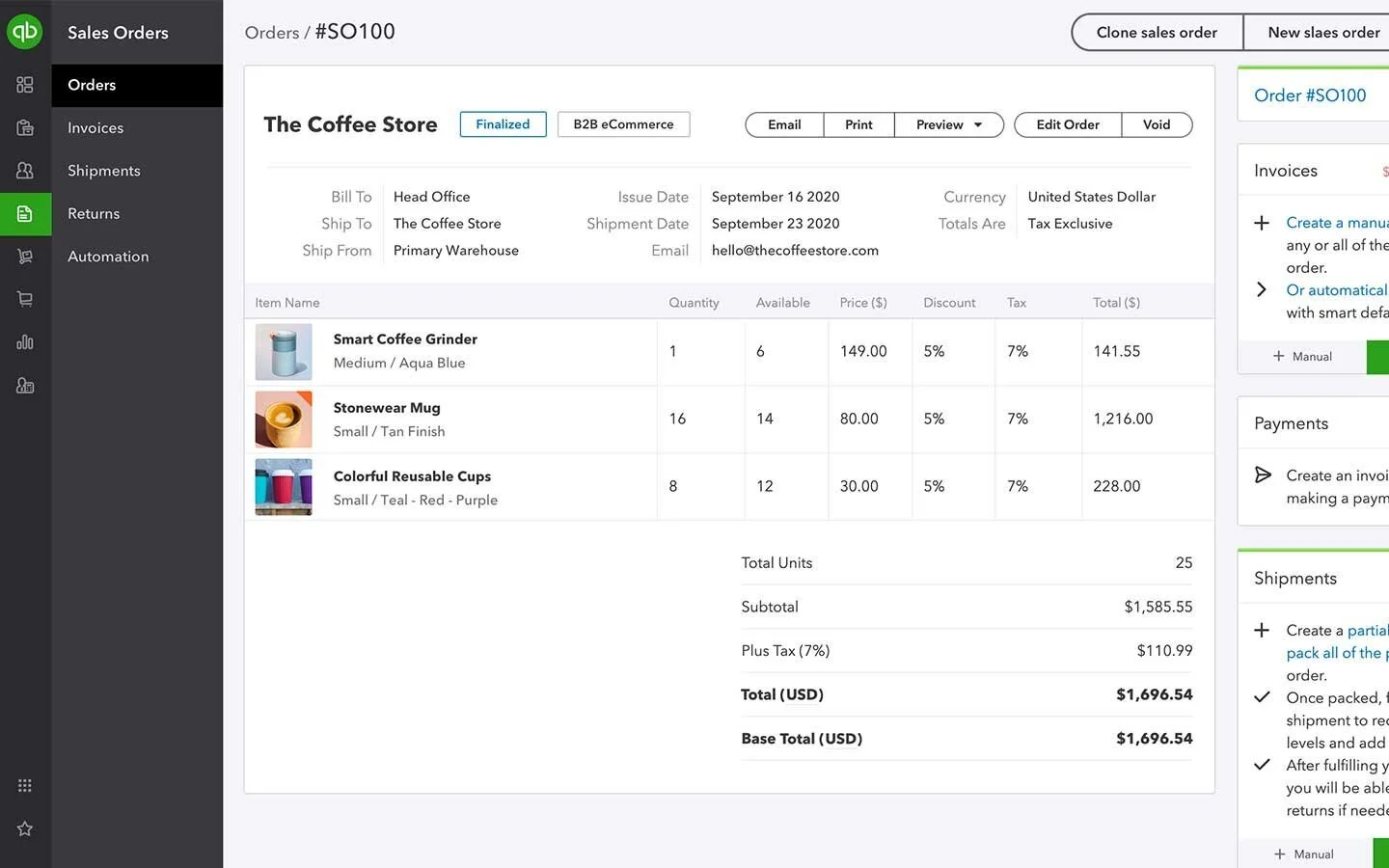Open fulfillment via the hand-truck sidebar icon
1389x868 pixels.
[25, 256]
